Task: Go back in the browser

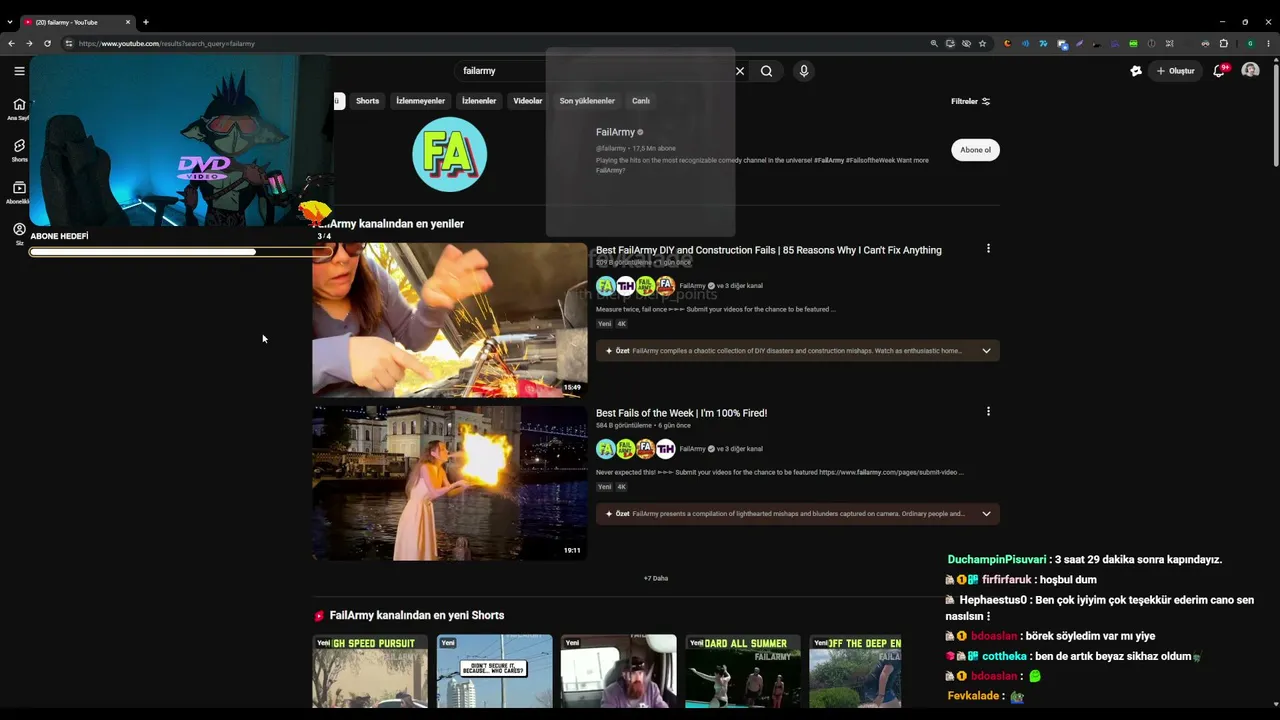Action: [11, 43]
